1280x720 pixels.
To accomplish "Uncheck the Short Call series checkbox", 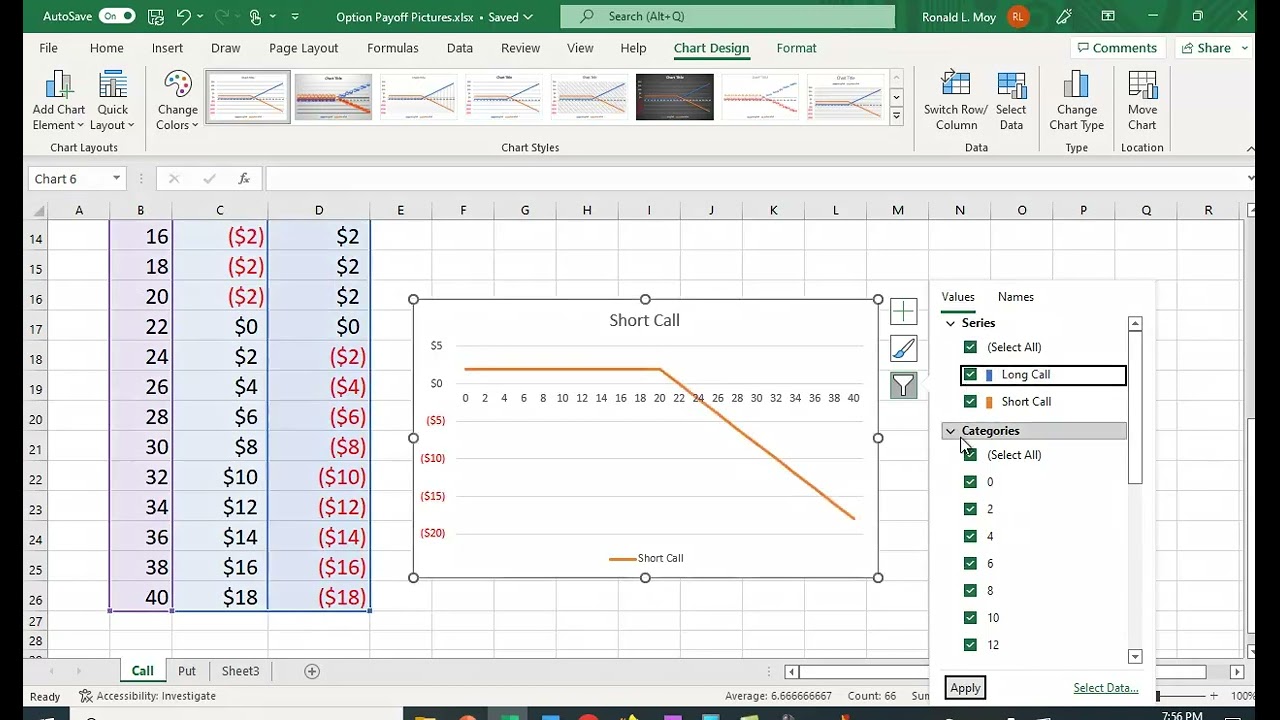I will tap(970, 401).
